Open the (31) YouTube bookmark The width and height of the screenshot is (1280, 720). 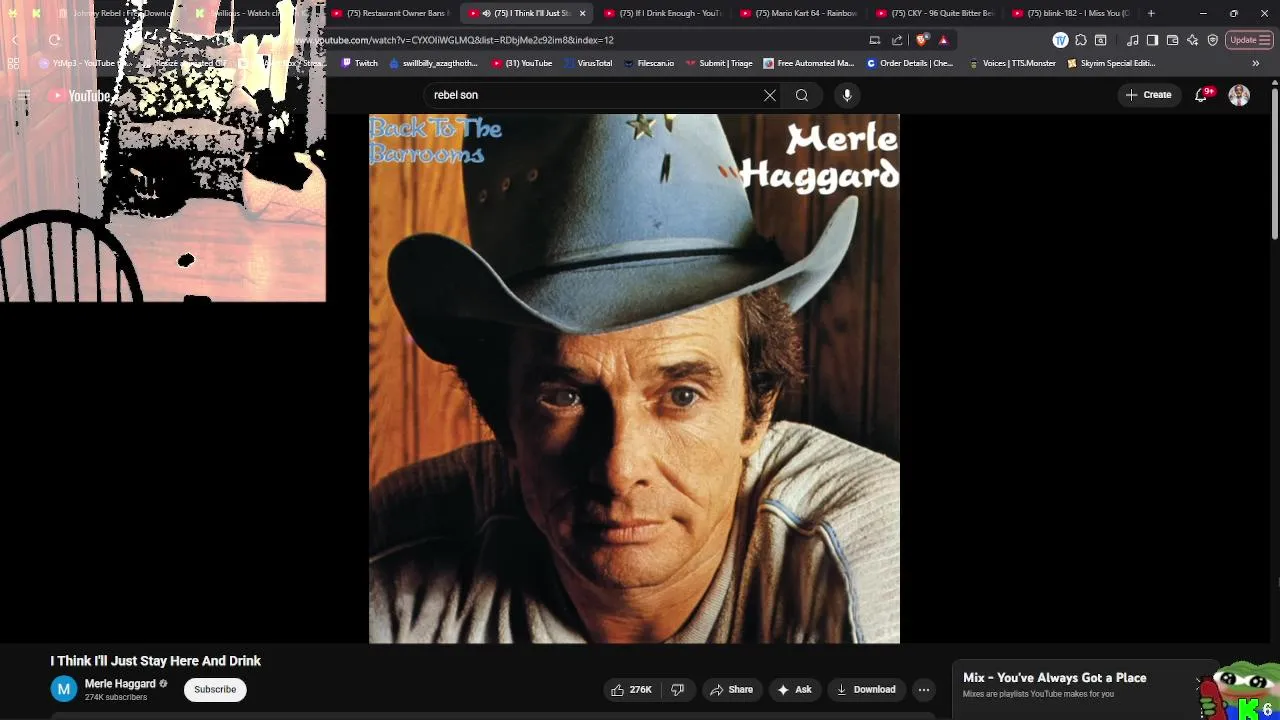tap(521, 63)
